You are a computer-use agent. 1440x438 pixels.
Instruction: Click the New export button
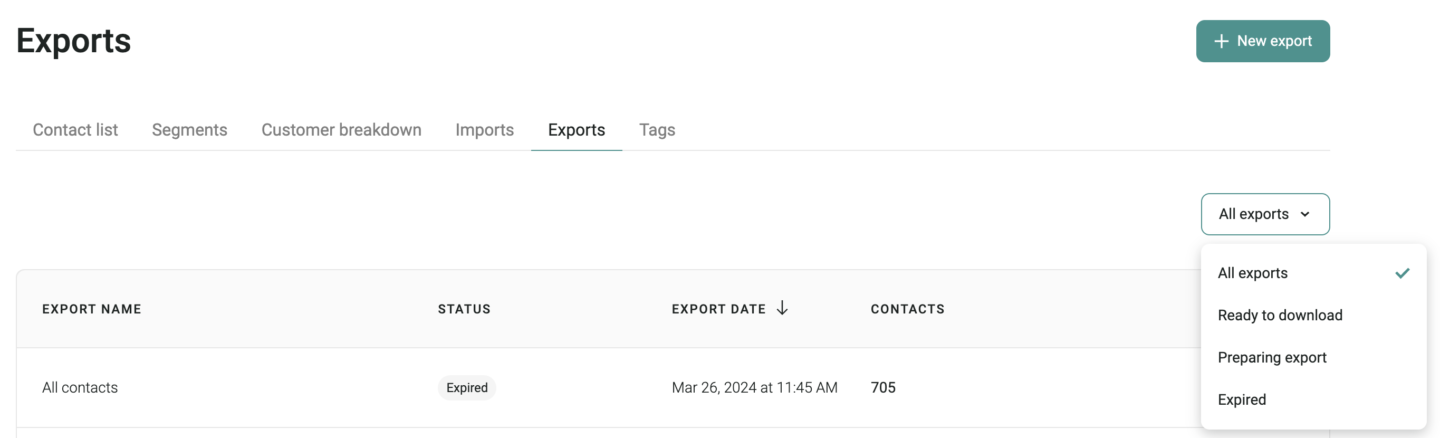point(1263,41)
